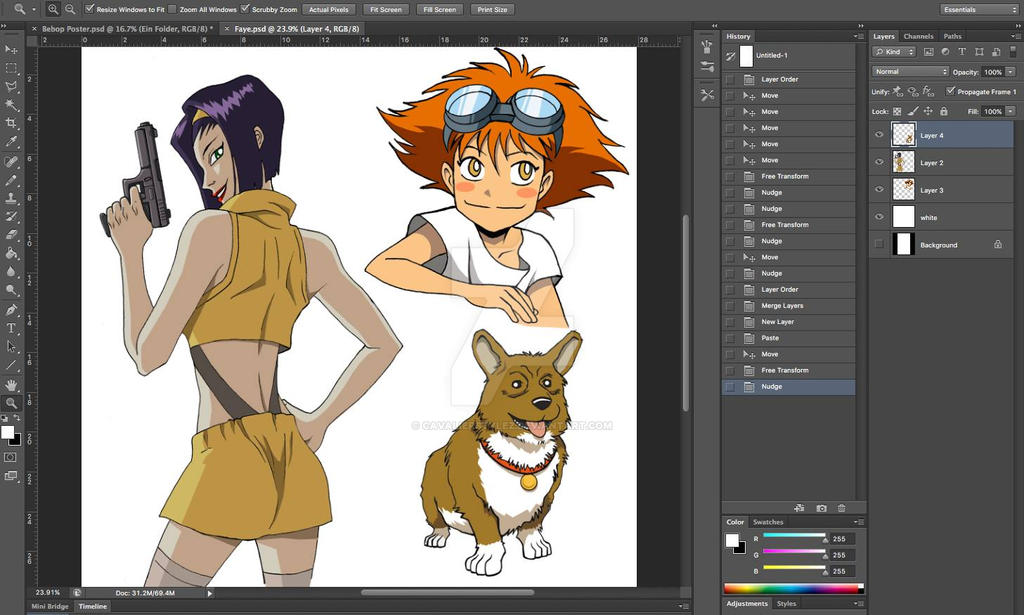
Task: Click Zoom In magnifier in options bar
Action: [53, 9]
